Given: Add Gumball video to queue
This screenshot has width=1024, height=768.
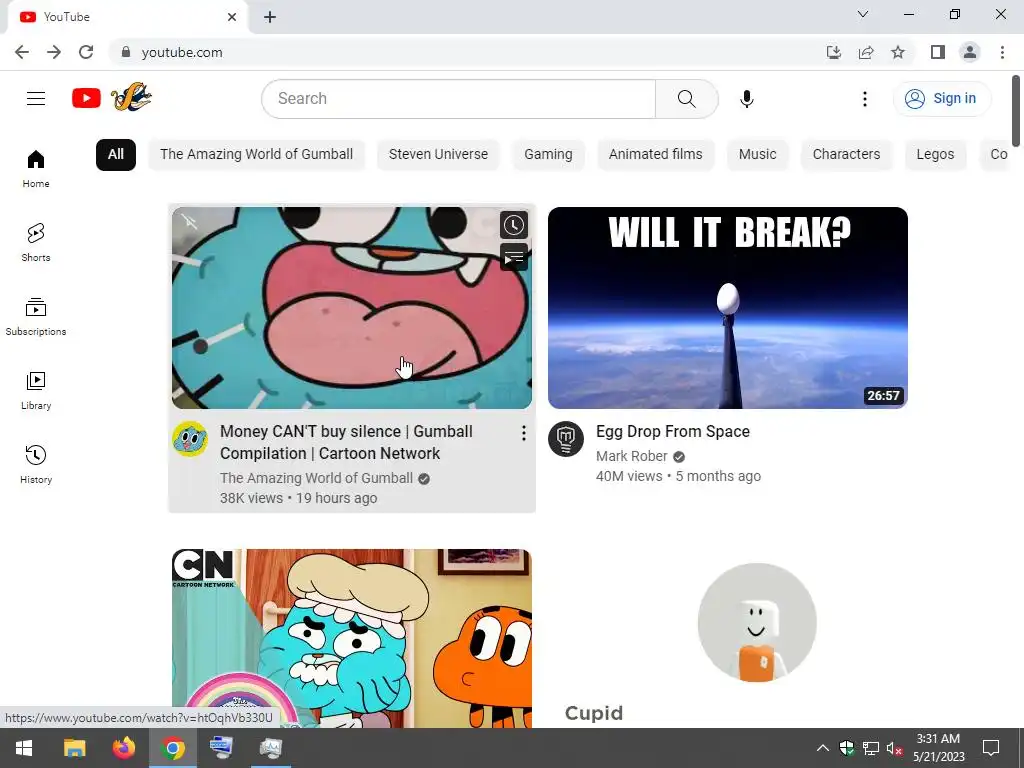Looking at the screenshot, I should [514, 257].
